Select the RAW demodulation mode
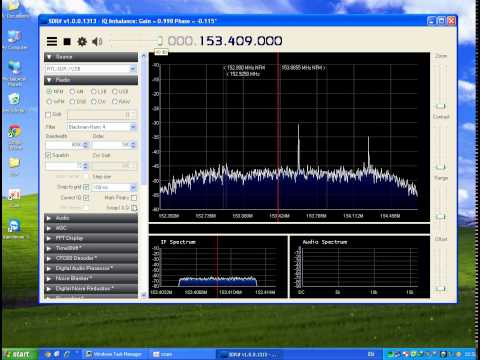480x360 pixels. pos(115,101)
